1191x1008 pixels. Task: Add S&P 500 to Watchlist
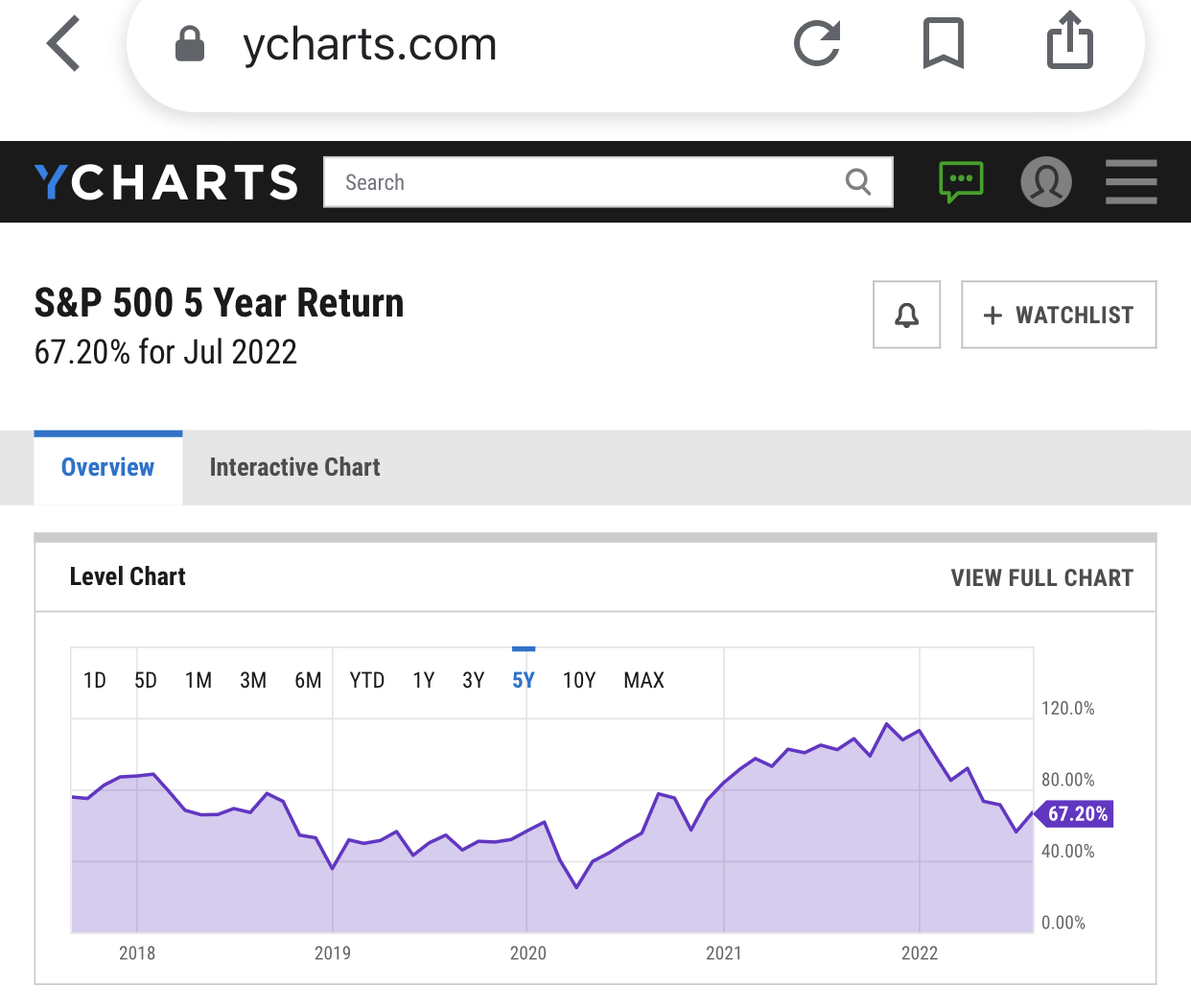pyautogui.click(x=1059, y=315)
